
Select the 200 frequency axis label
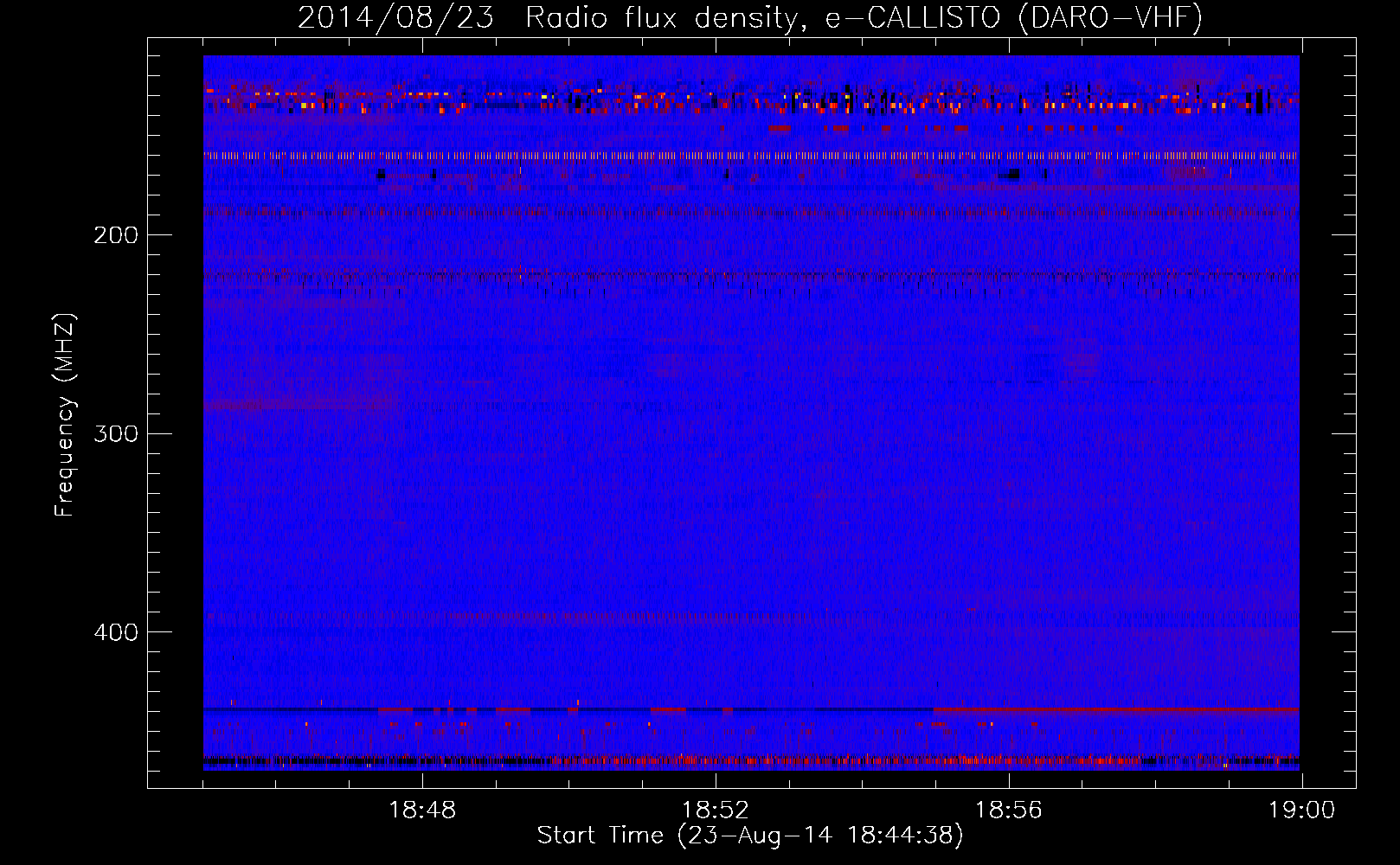(x=116, y=235)
